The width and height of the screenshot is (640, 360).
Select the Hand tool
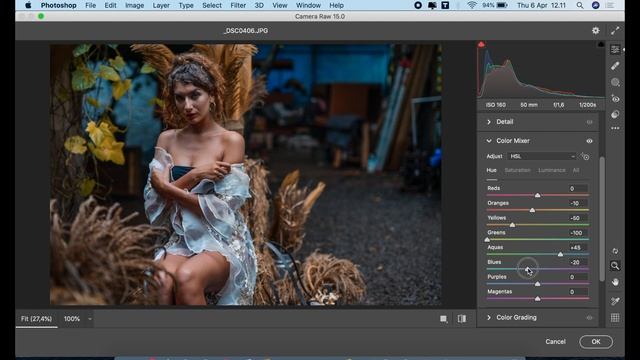pyautogui.click(x=615, y=282)
